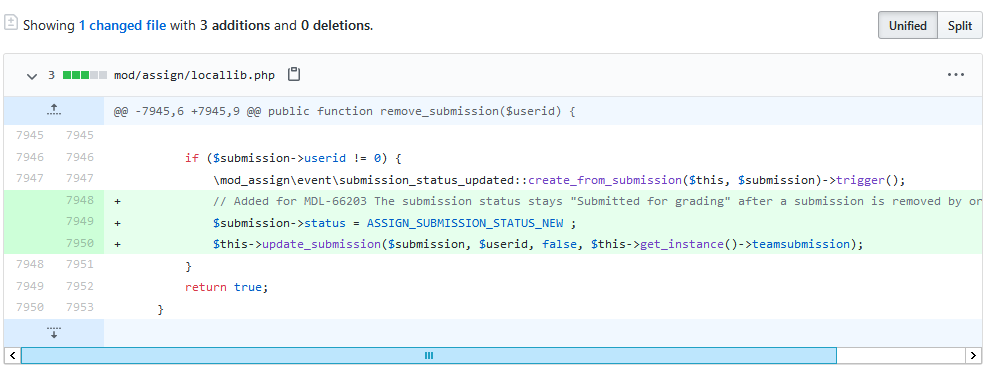Select new line number 7949

tap(79, 222)
